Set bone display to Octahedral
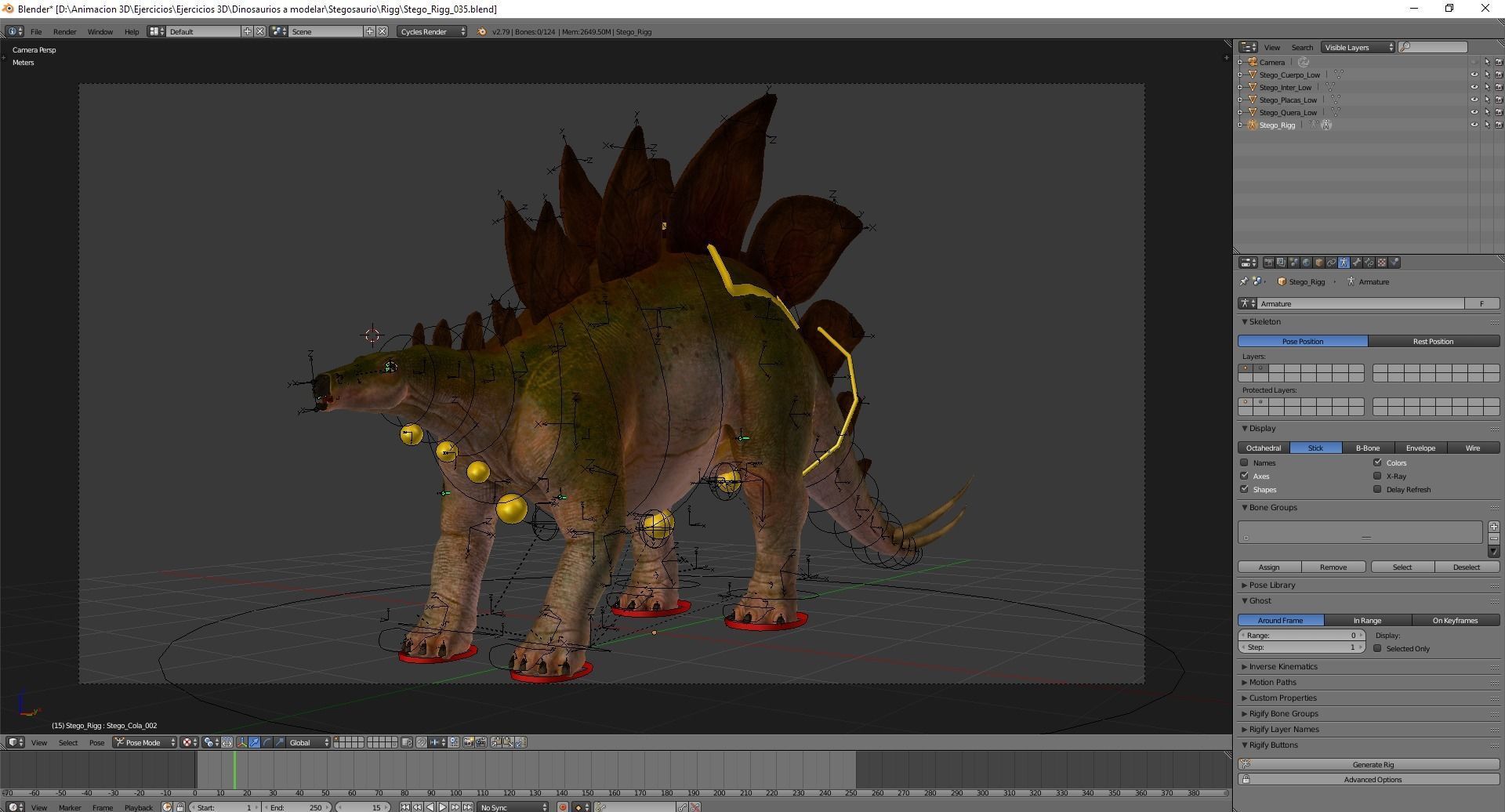 pyautogui.click(x=1264, y=448)
